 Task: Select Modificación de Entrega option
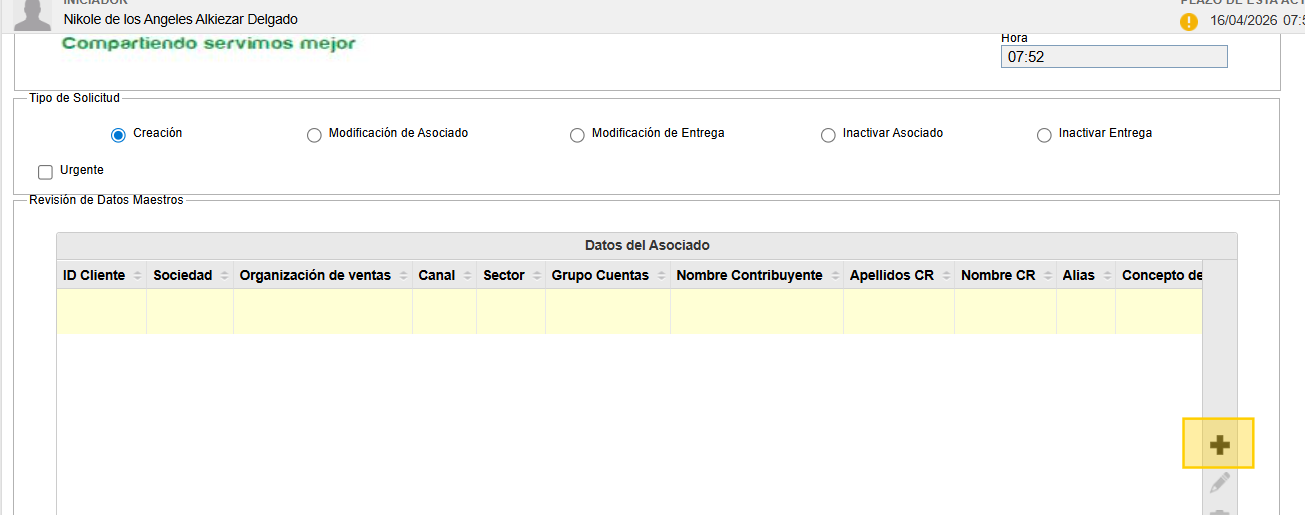click(x=577, y=135)
